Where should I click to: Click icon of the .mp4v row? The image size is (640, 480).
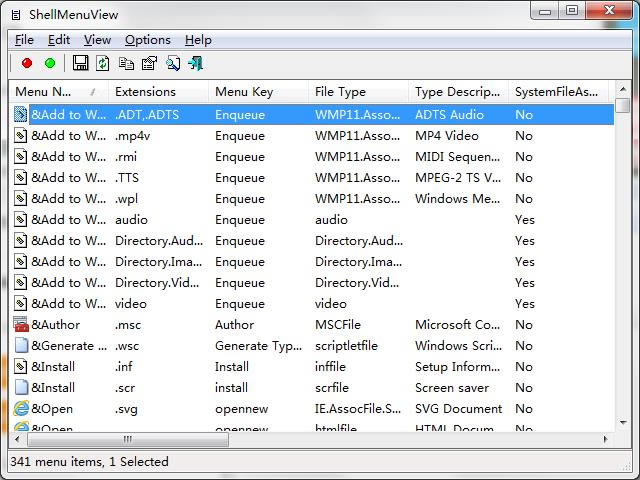(x=20, y=136)
